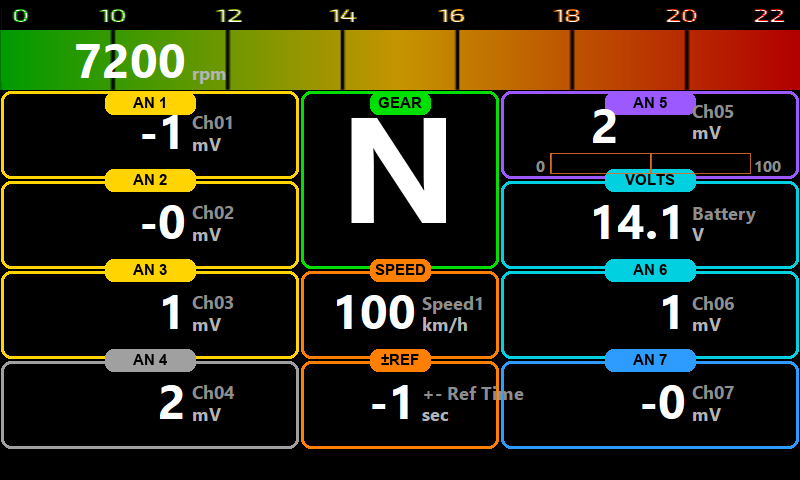The width and height of the screenshot is (800, 480).
Task: Click the RPM bar at 14 mark
Action: pyautogui.click(x=343, y=60)
